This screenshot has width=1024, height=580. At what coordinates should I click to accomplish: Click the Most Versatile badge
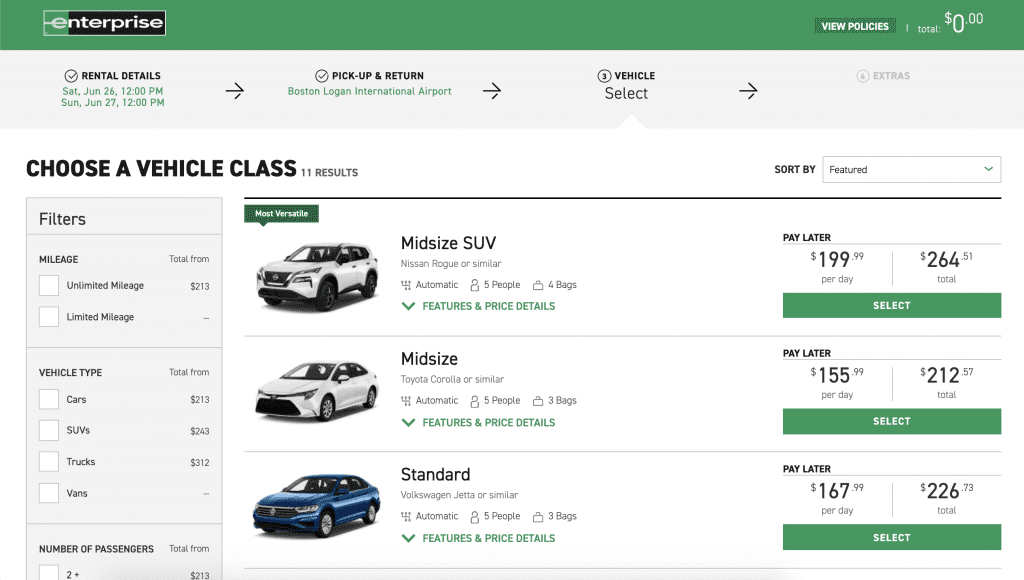(281, 214)
